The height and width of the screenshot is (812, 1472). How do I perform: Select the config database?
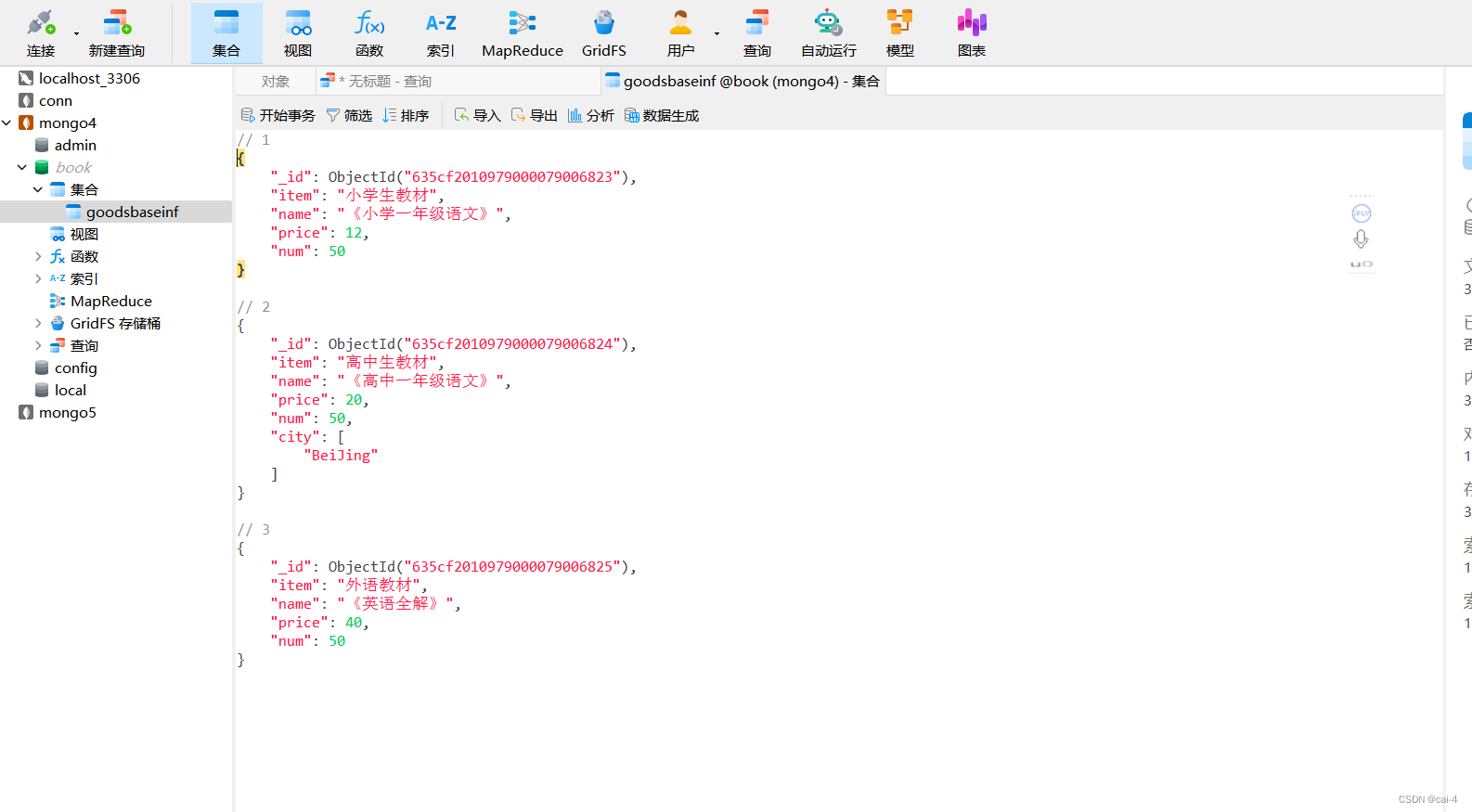[x=75, y=367]
